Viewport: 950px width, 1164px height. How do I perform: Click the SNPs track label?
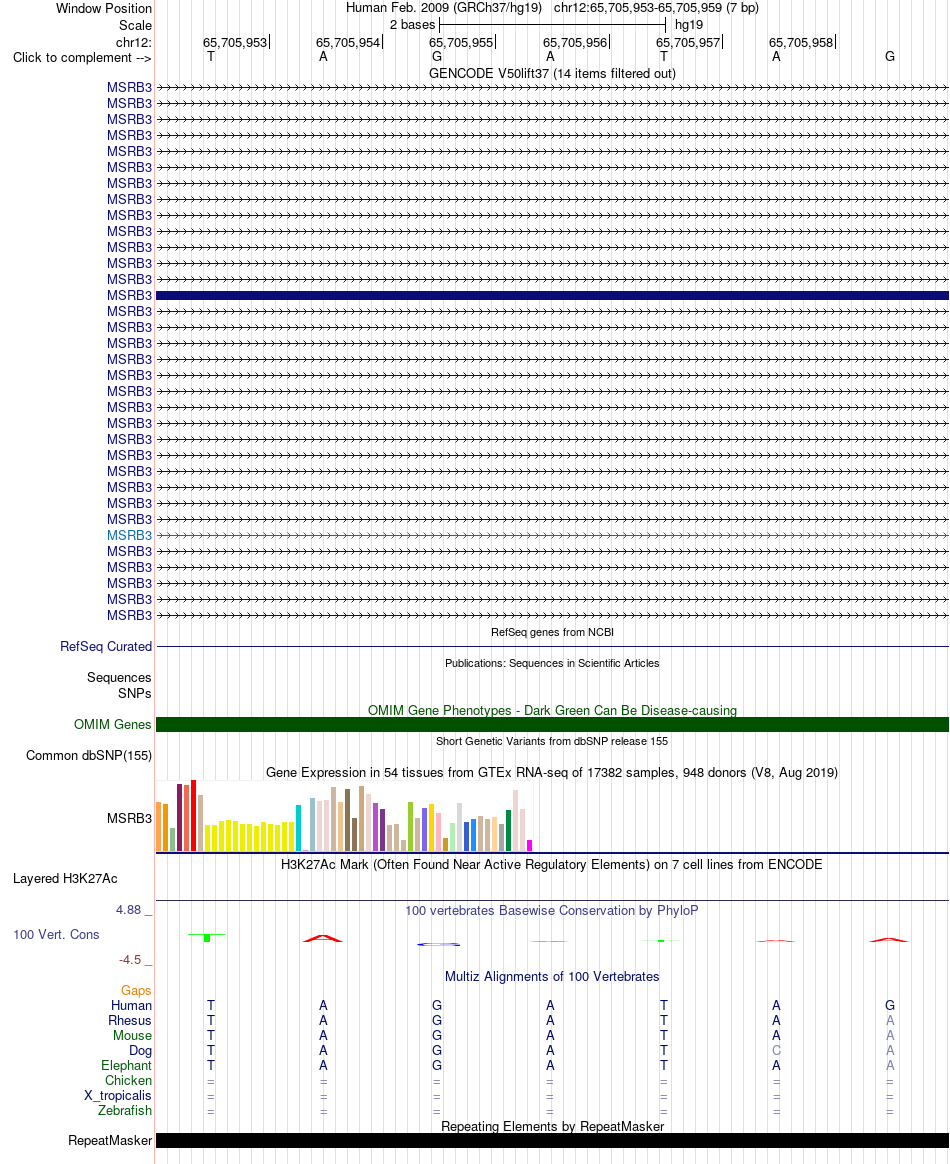pos(134,693)
